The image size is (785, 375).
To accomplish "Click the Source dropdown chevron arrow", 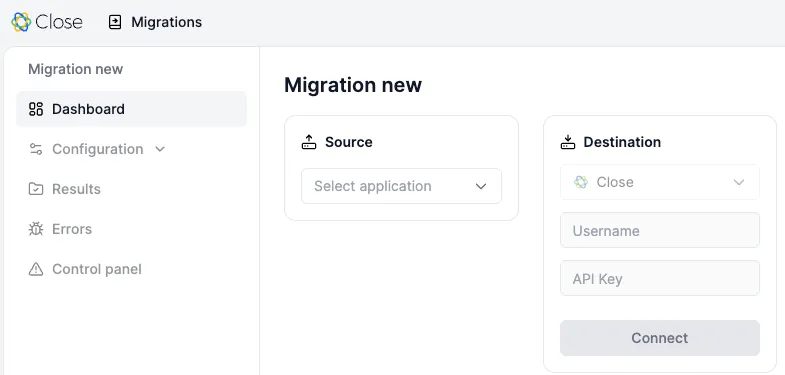I will (x=481, y=186).
